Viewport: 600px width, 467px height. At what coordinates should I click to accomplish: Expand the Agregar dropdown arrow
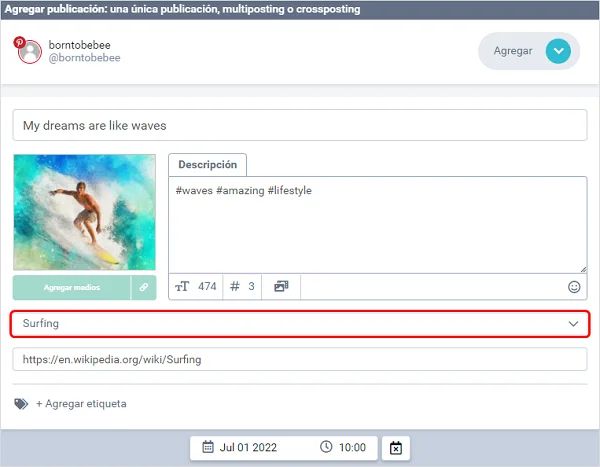[x=558, y=51]
